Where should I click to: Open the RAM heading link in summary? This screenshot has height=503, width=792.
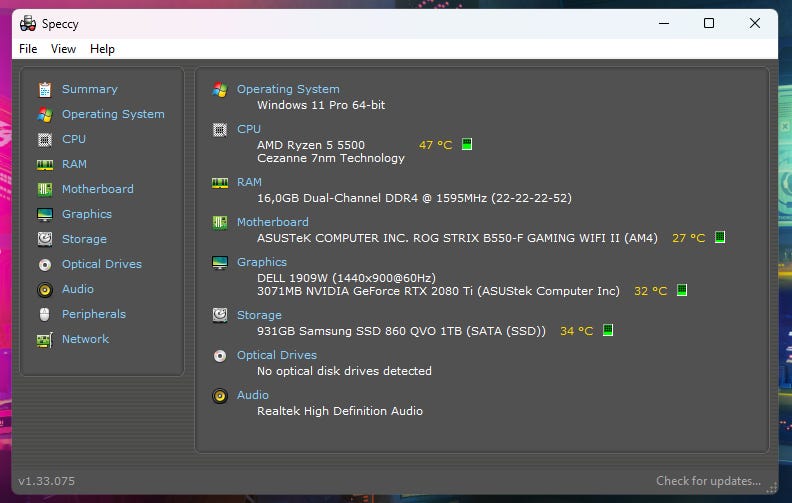[249, 182]
